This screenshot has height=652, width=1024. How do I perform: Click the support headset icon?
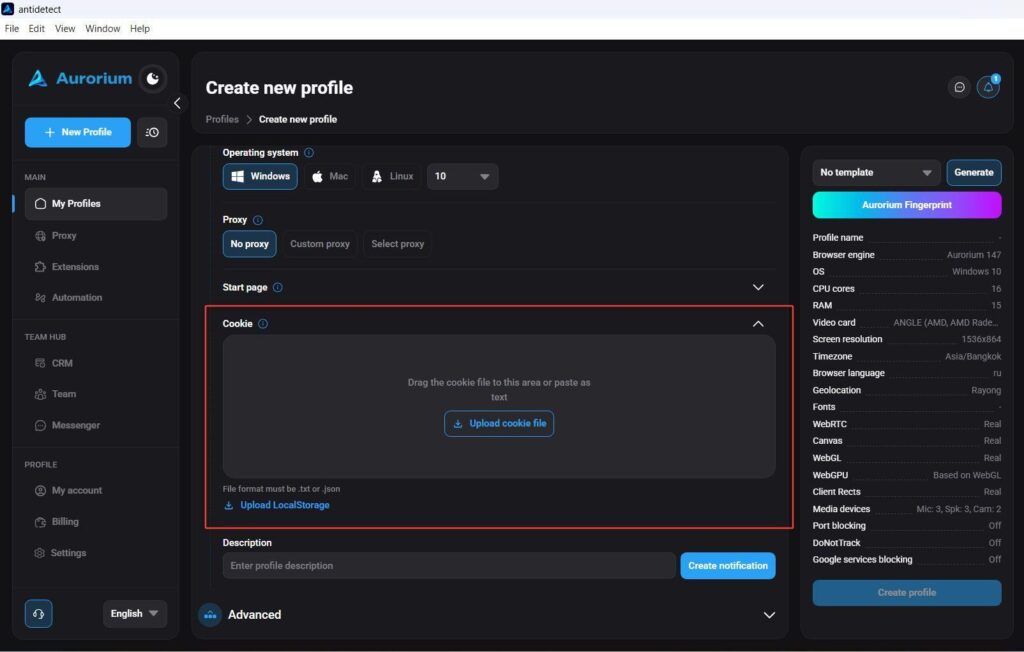(x=39, y=613)
